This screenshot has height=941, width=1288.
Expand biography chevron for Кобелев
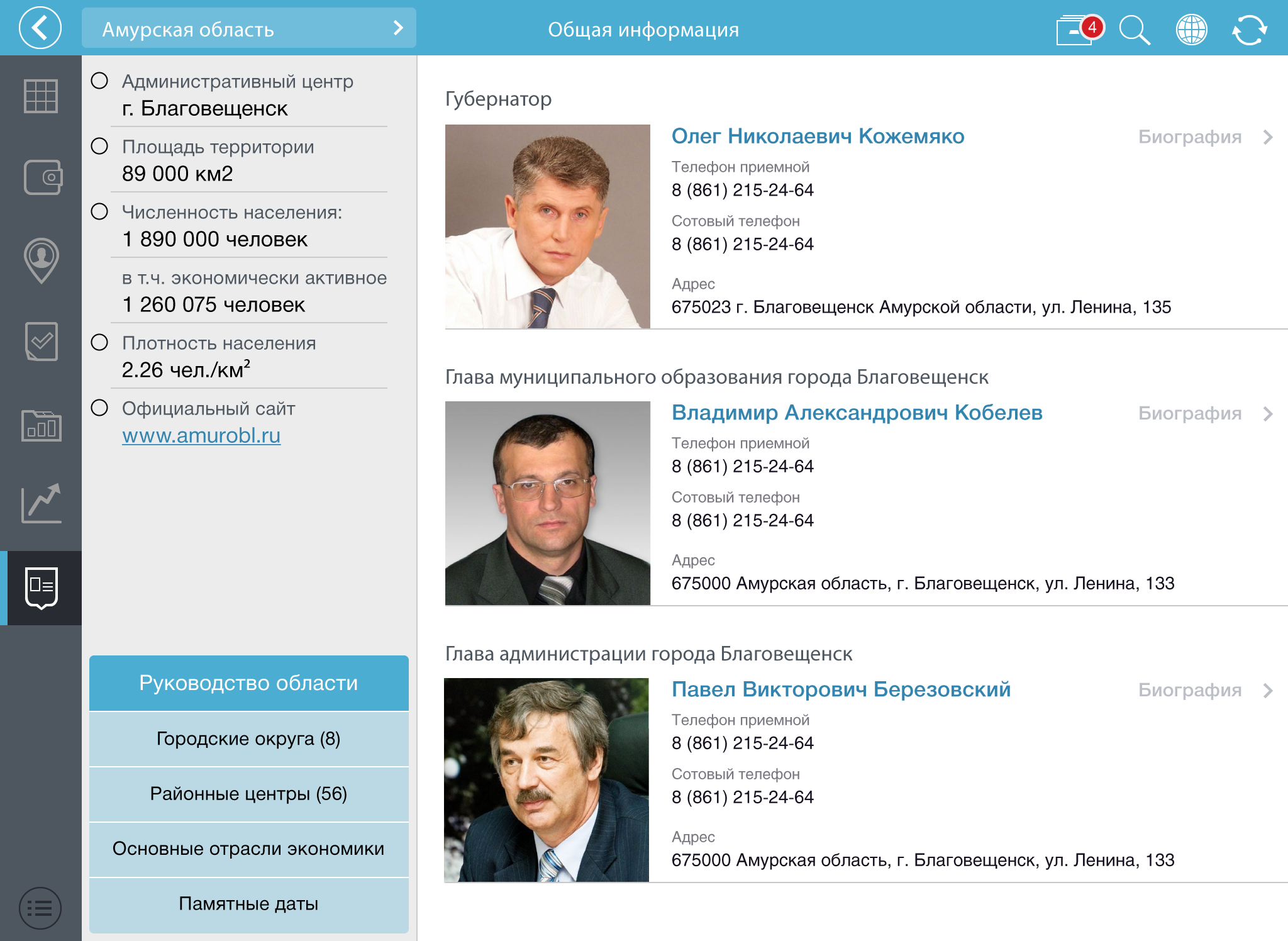click(1268, 414)
